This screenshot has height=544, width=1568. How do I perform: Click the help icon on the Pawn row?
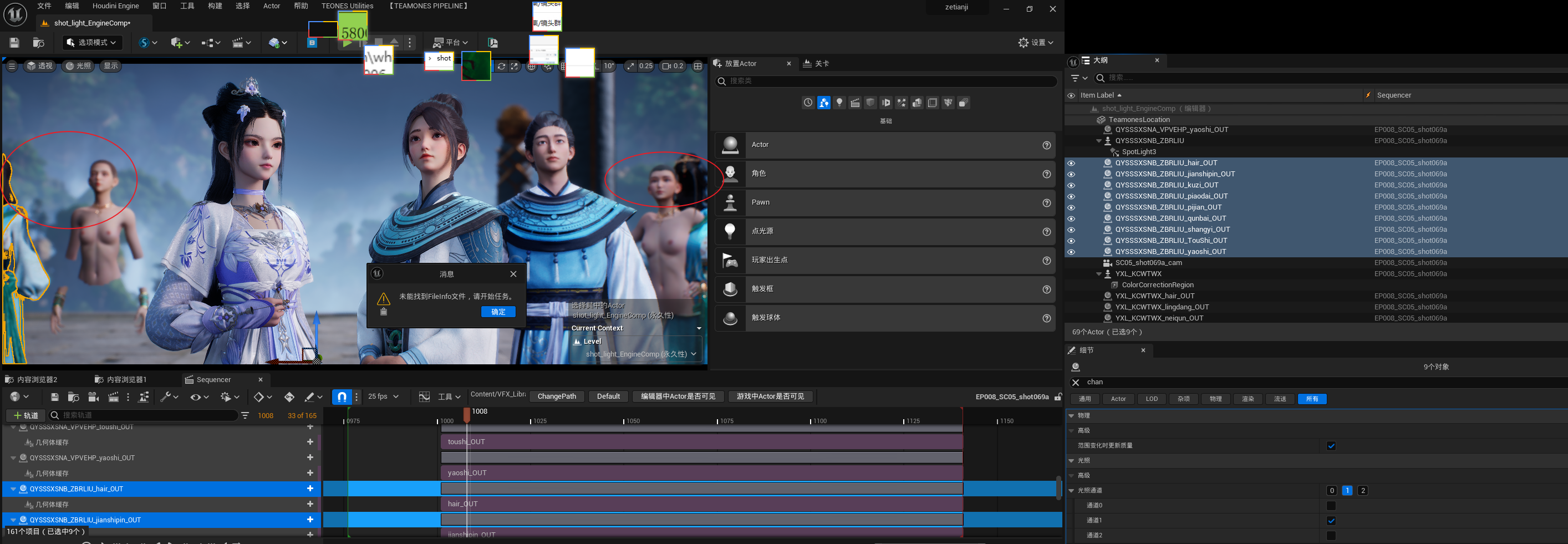(1046, 202)
